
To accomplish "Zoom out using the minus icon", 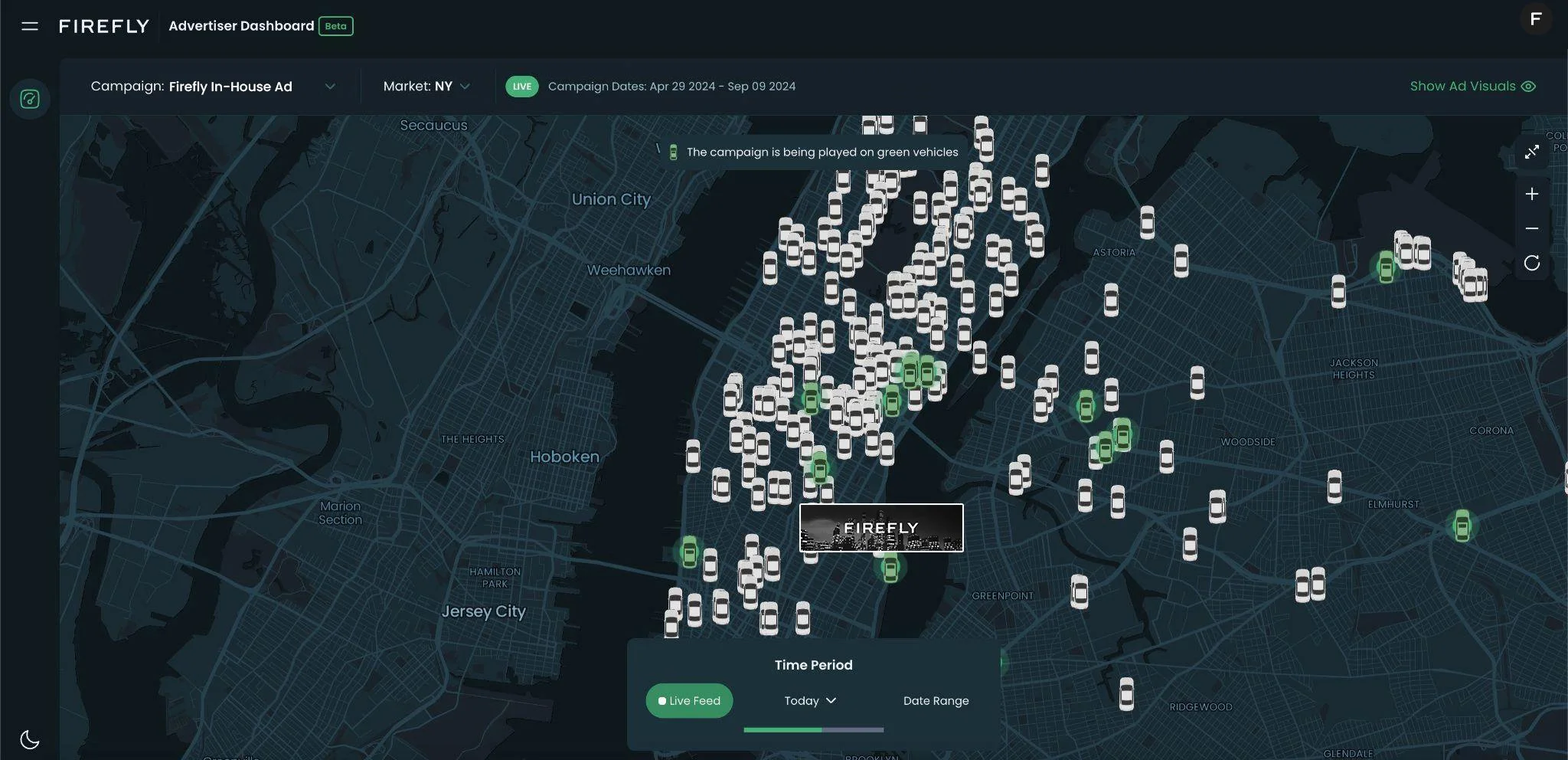I will (1533, 228).
